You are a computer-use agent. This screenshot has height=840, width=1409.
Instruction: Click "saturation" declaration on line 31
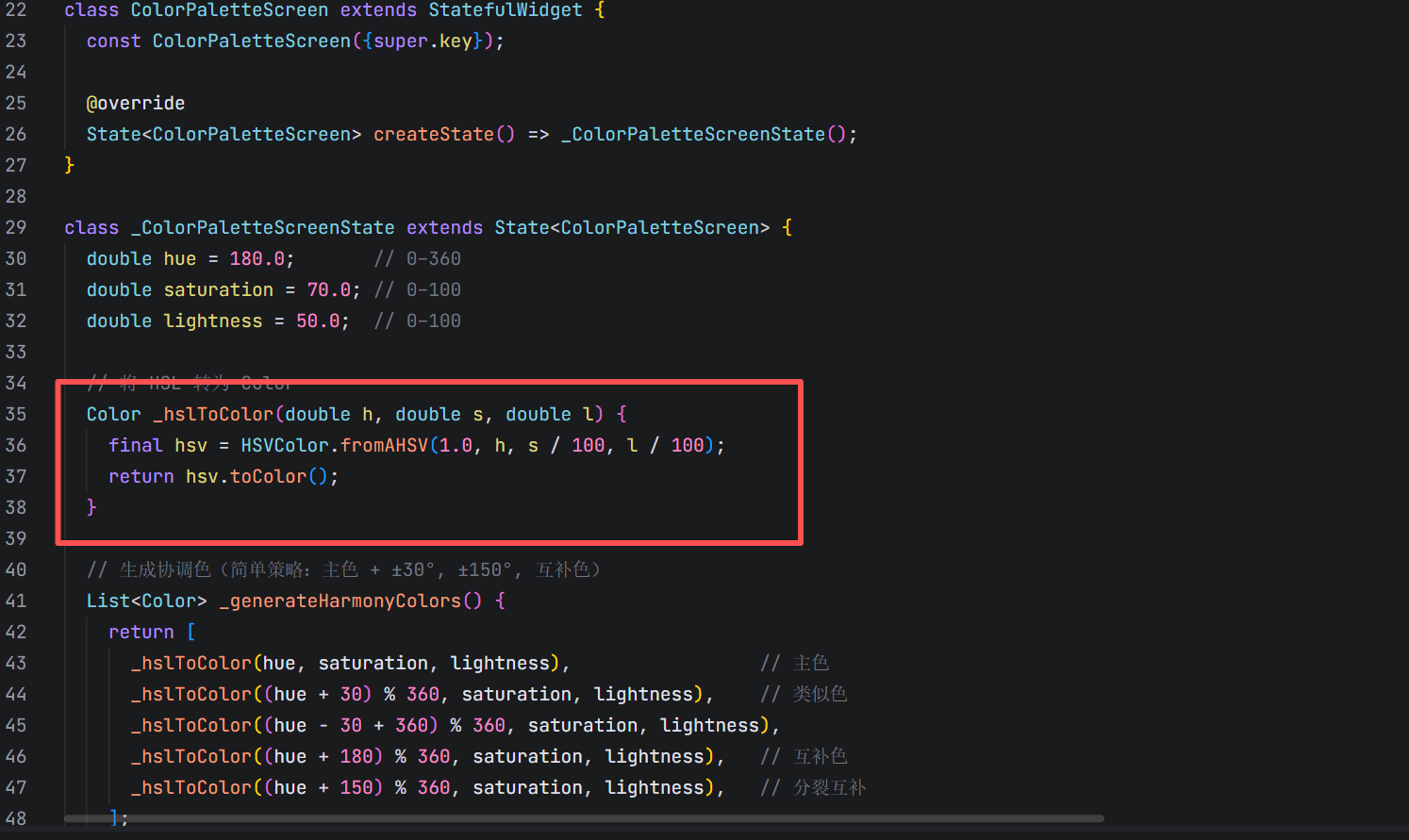tap(219, 289)
